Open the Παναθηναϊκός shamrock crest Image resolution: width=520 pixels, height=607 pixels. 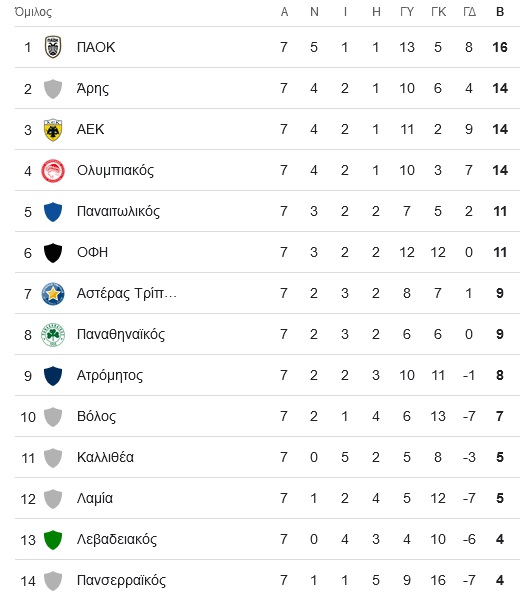pos(53,335)
